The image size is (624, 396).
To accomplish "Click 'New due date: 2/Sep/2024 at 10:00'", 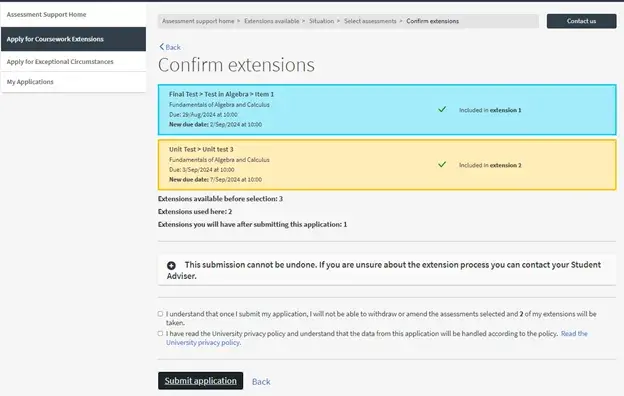I will [x=215, y=125].
